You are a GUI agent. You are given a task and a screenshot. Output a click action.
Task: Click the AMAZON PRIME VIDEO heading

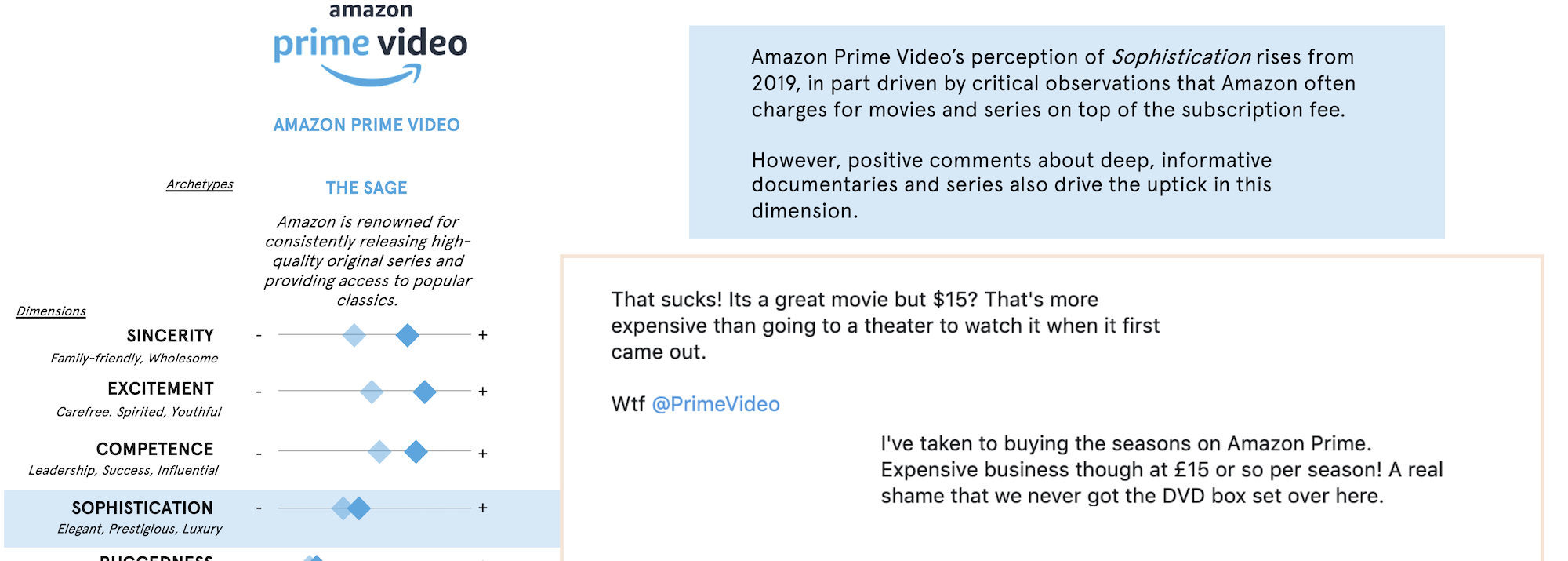click(366, 126)
